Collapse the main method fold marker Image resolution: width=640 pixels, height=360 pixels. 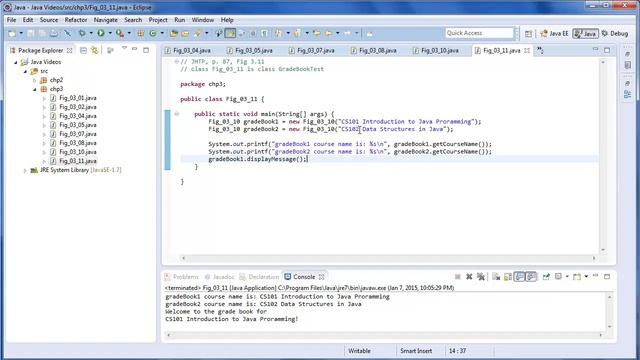tap(177, 114)
